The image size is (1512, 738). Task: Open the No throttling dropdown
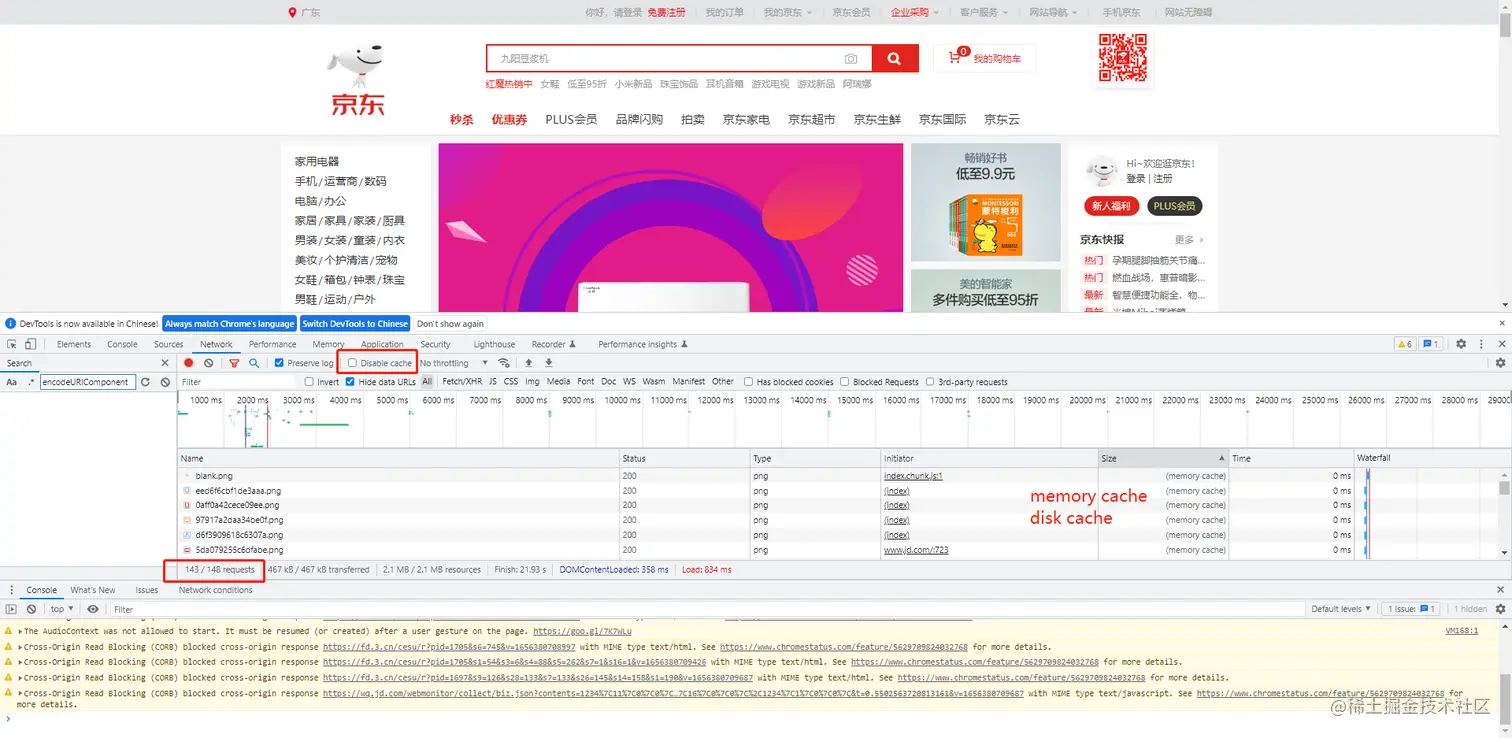(454, 363)
